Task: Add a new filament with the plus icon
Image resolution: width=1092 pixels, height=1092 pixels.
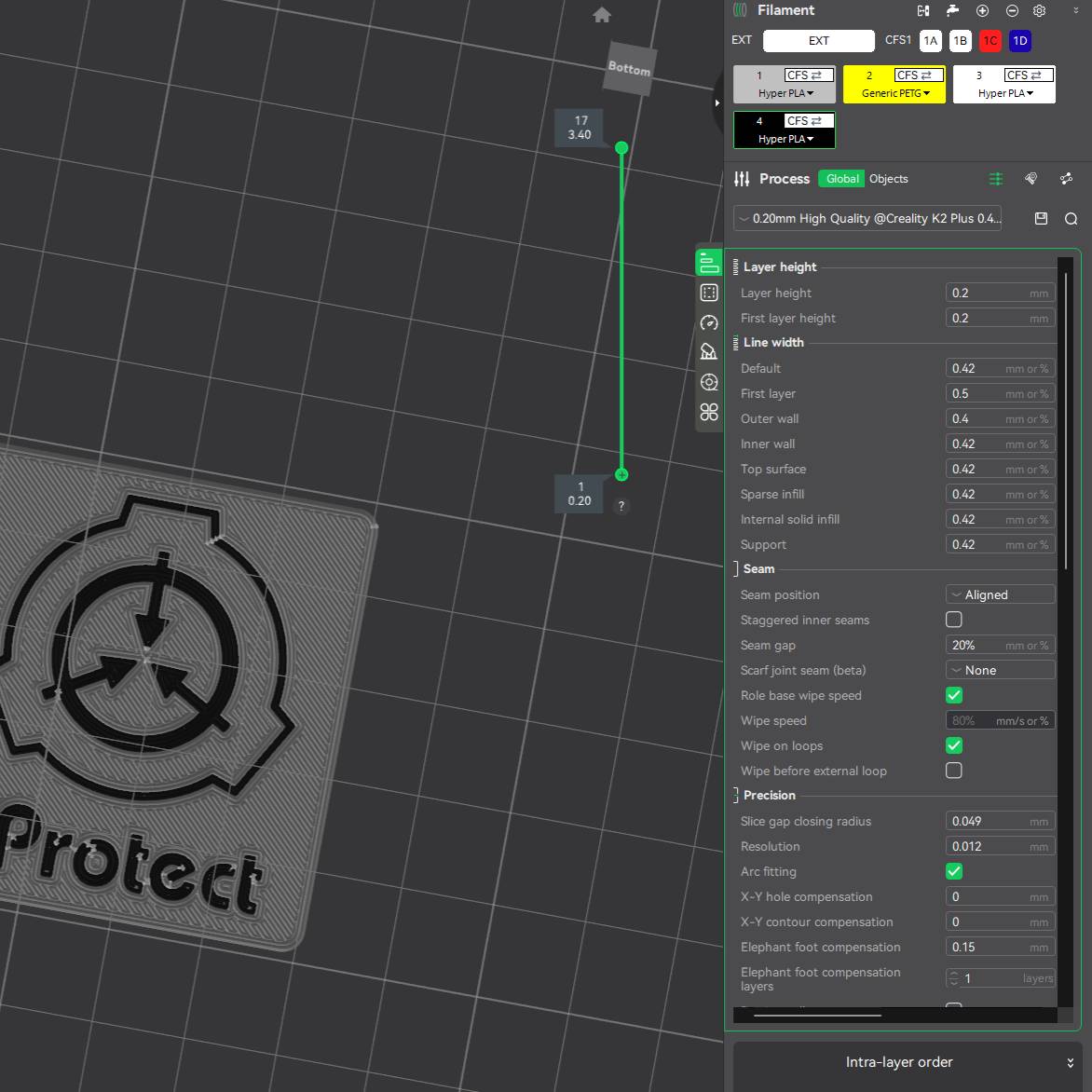Action: (x=982, y=10)
